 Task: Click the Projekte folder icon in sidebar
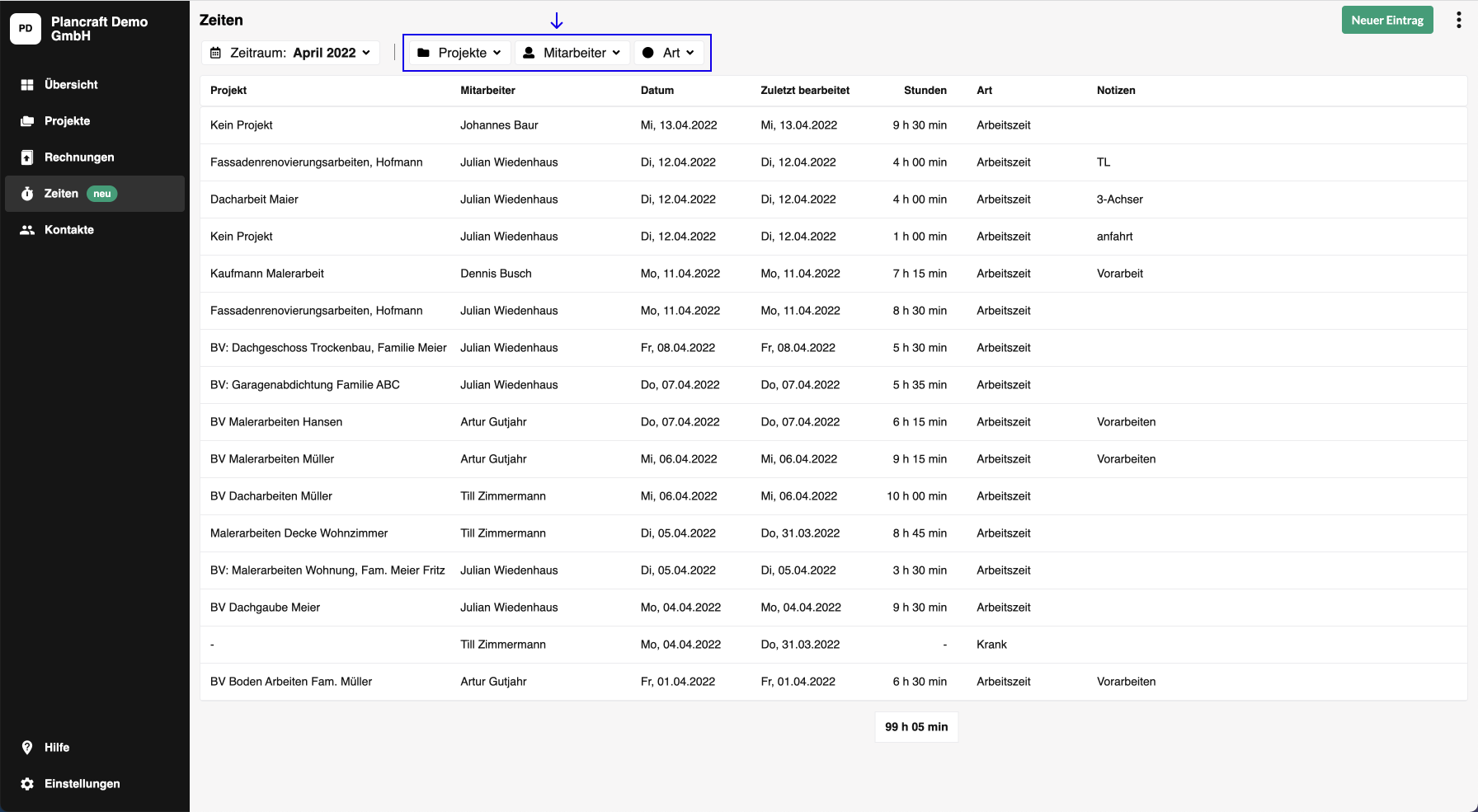pos(27,121)
